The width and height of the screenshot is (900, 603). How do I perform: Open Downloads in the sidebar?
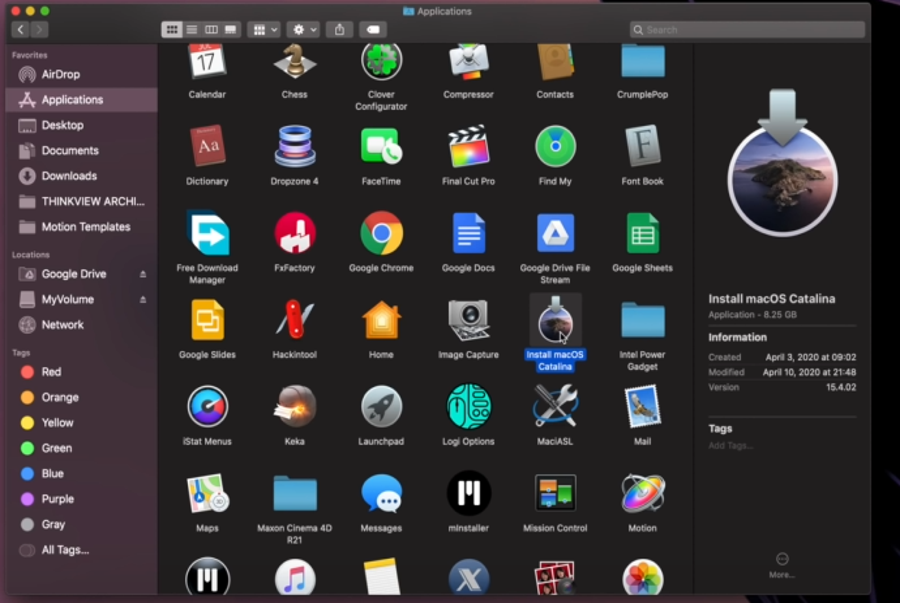[x=82, y=176]
